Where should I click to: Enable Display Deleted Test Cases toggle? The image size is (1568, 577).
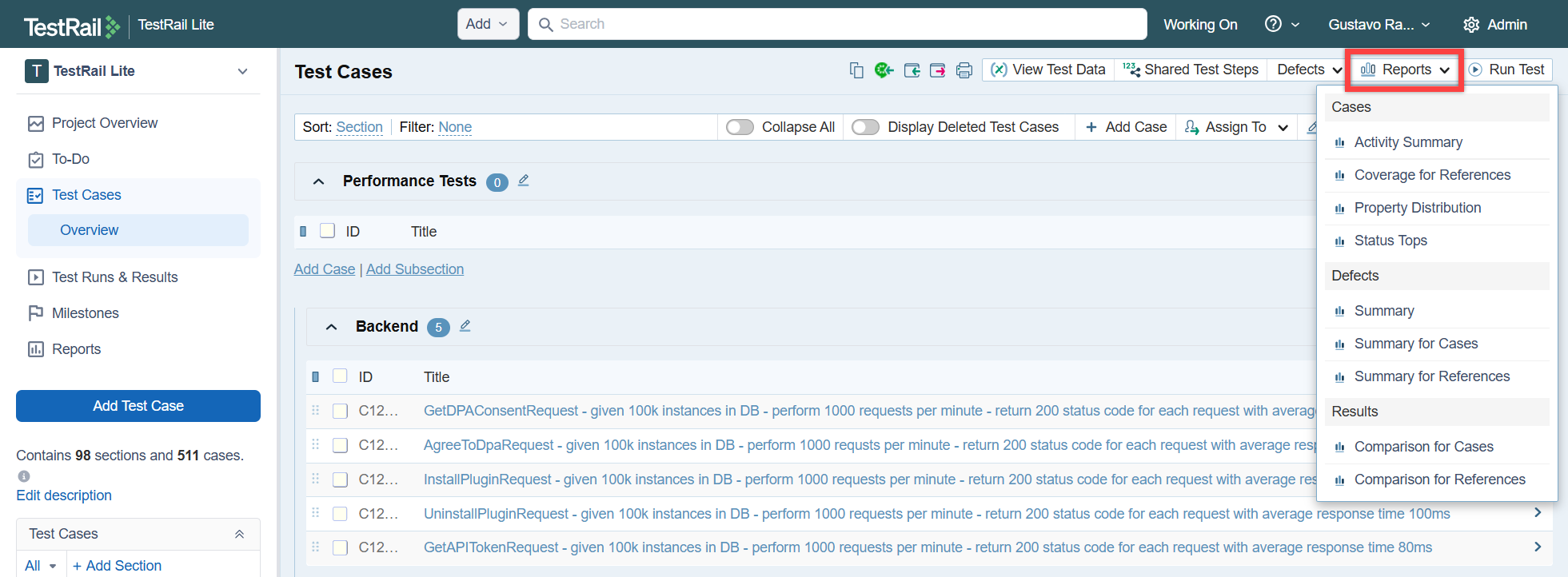coord(865,127)
